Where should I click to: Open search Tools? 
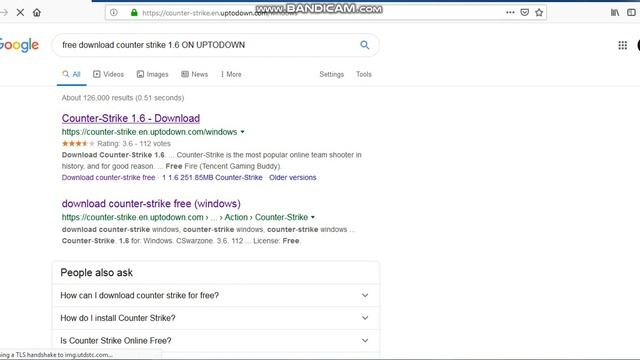pyautogui.click(x=364, y=74)
